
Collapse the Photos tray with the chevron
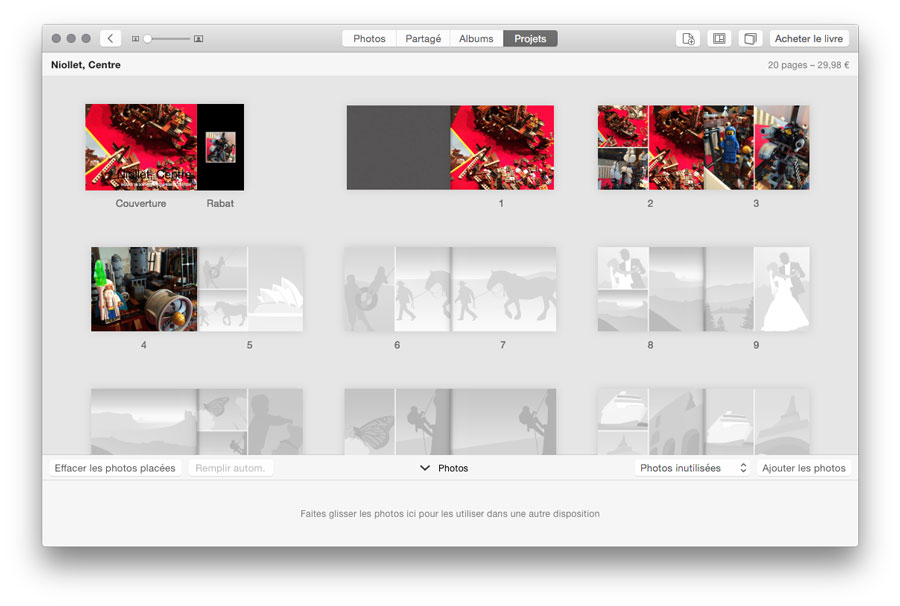(425, 468)
